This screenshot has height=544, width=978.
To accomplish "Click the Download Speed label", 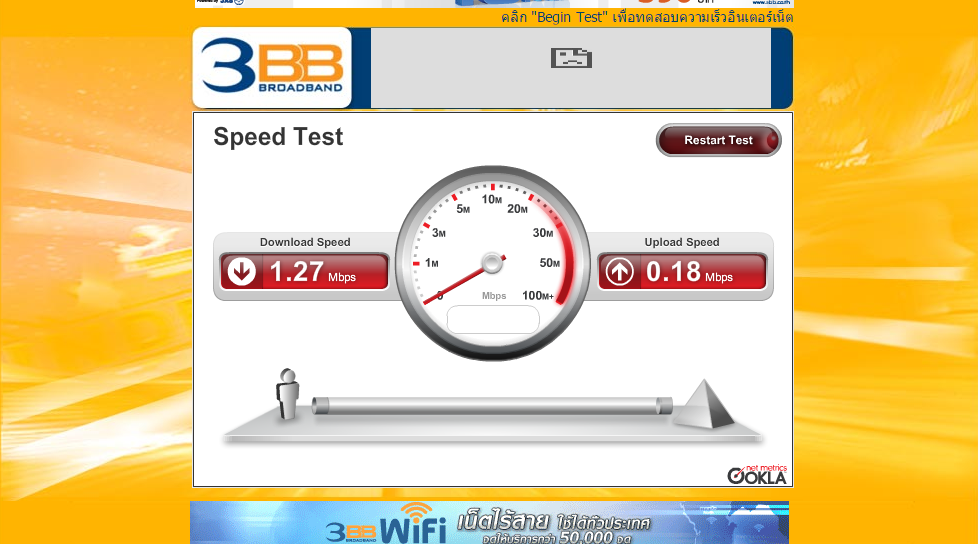I will (x=305, y=242).
